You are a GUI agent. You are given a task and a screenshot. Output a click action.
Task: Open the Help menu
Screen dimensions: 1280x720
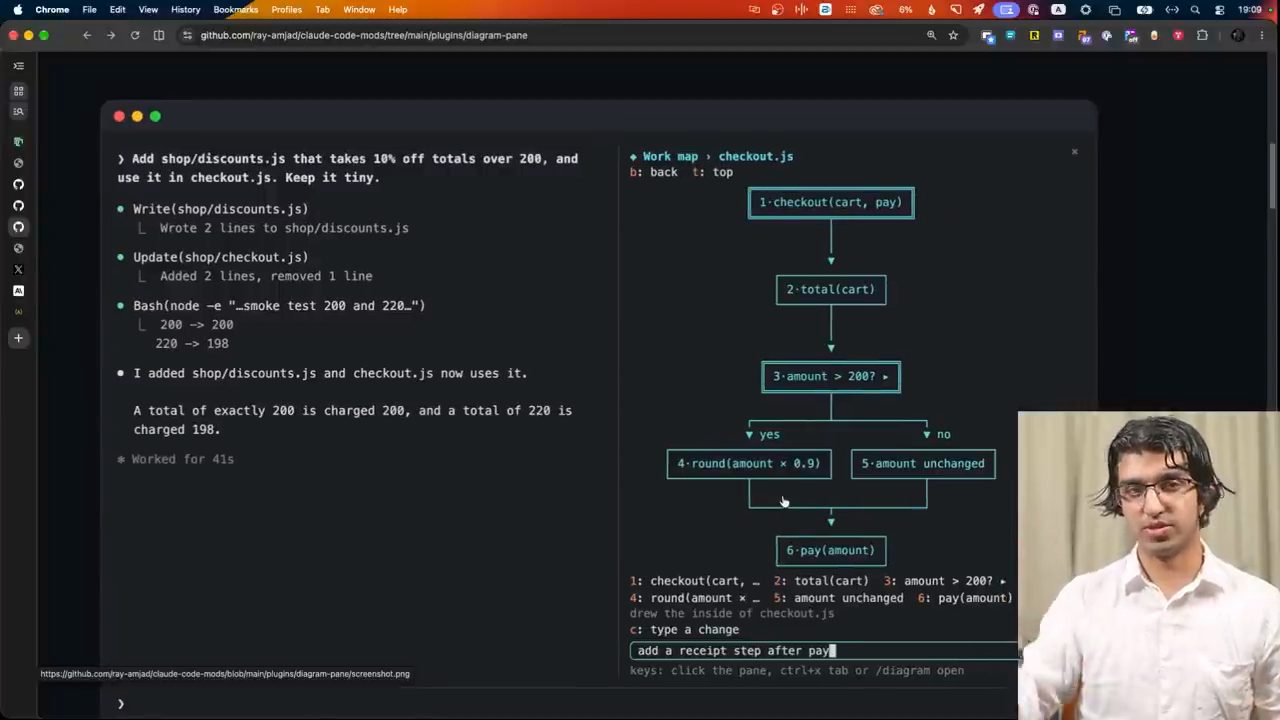(398, 10)
